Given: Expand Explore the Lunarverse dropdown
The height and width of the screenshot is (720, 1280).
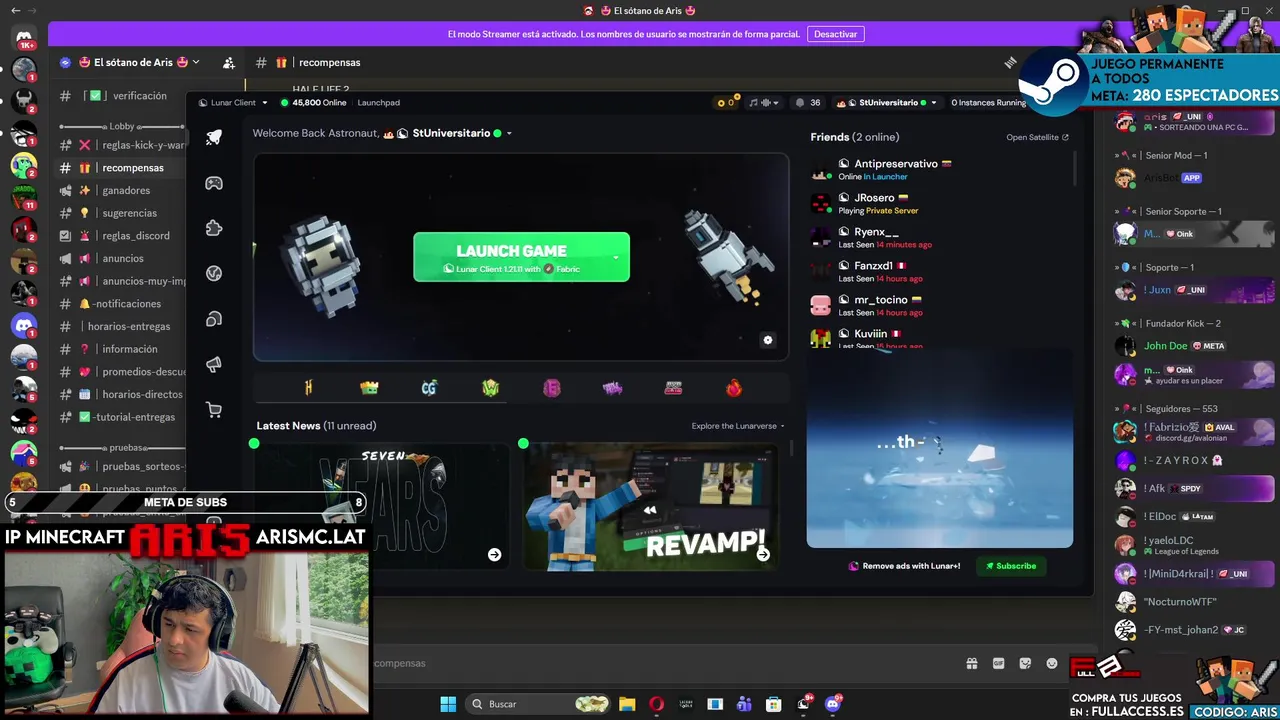Looking at the screenshot, I should point(738,426).
